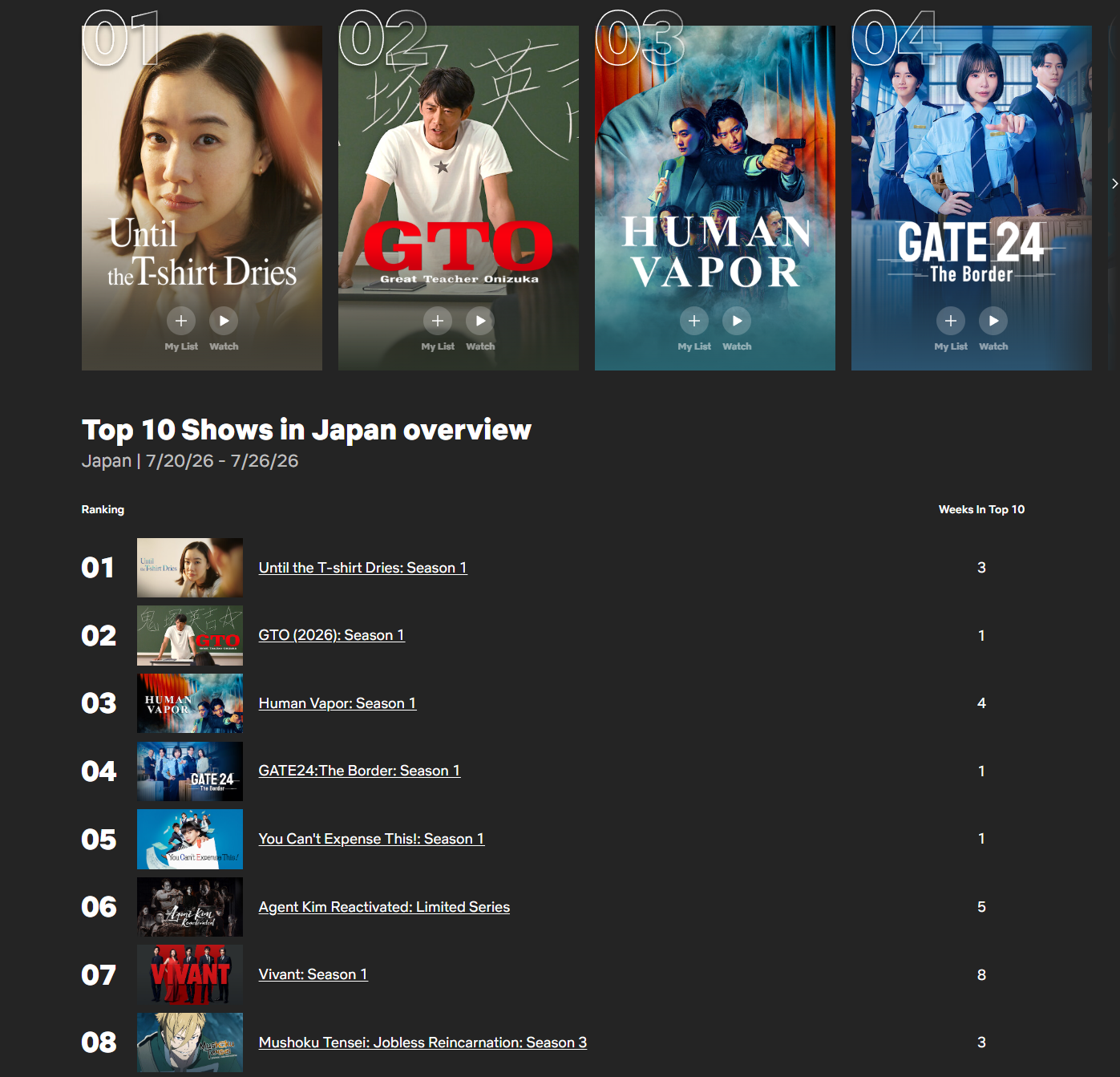Click the You Can't Expense This! thumbnail

(x=190, y=839)
